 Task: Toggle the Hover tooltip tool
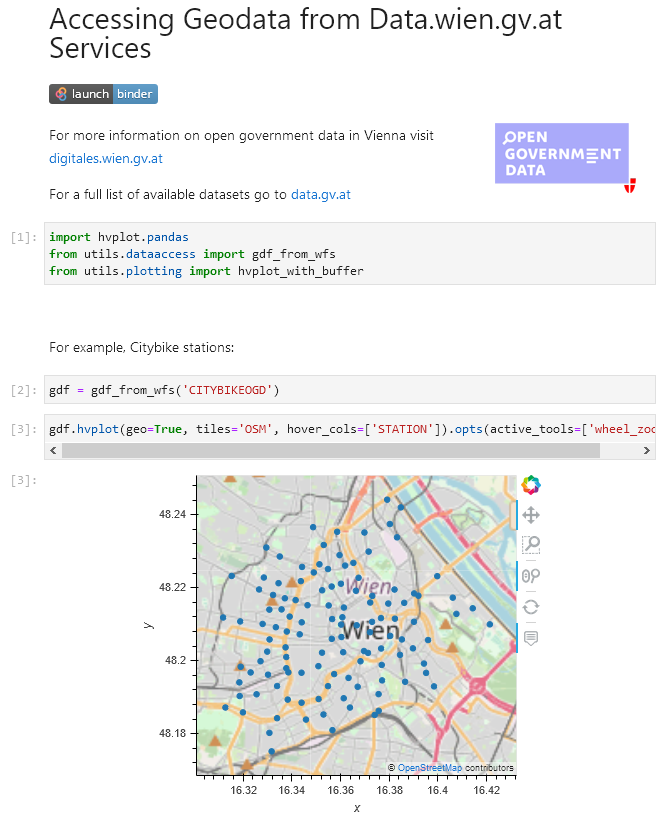531,637
